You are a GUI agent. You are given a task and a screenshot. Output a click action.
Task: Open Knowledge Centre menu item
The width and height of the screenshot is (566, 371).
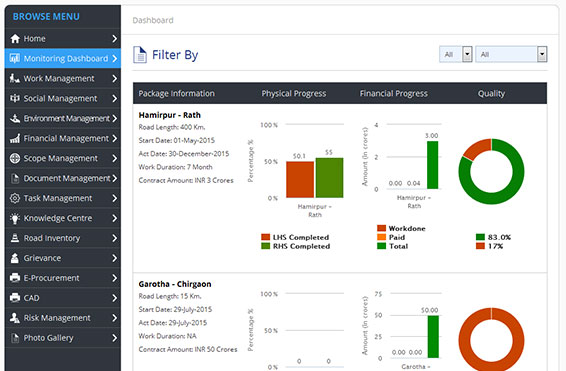pyautogui.click(x=63, y=218)
